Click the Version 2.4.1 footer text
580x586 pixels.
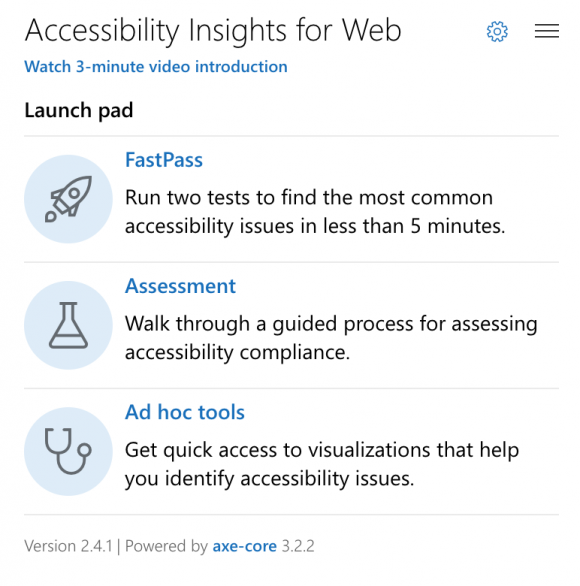(x=68, y=546)
